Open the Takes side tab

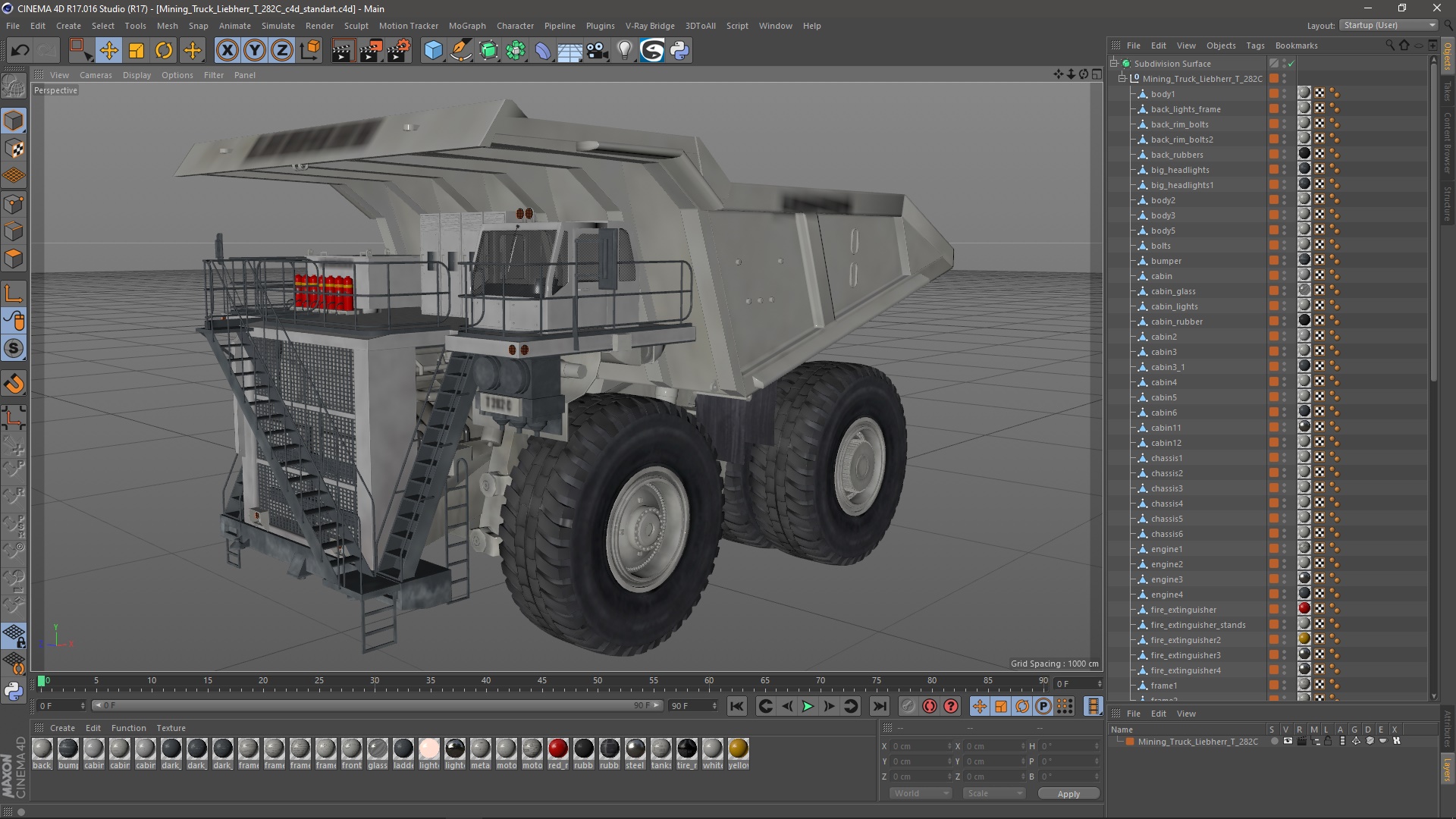tap(1448, 91)
